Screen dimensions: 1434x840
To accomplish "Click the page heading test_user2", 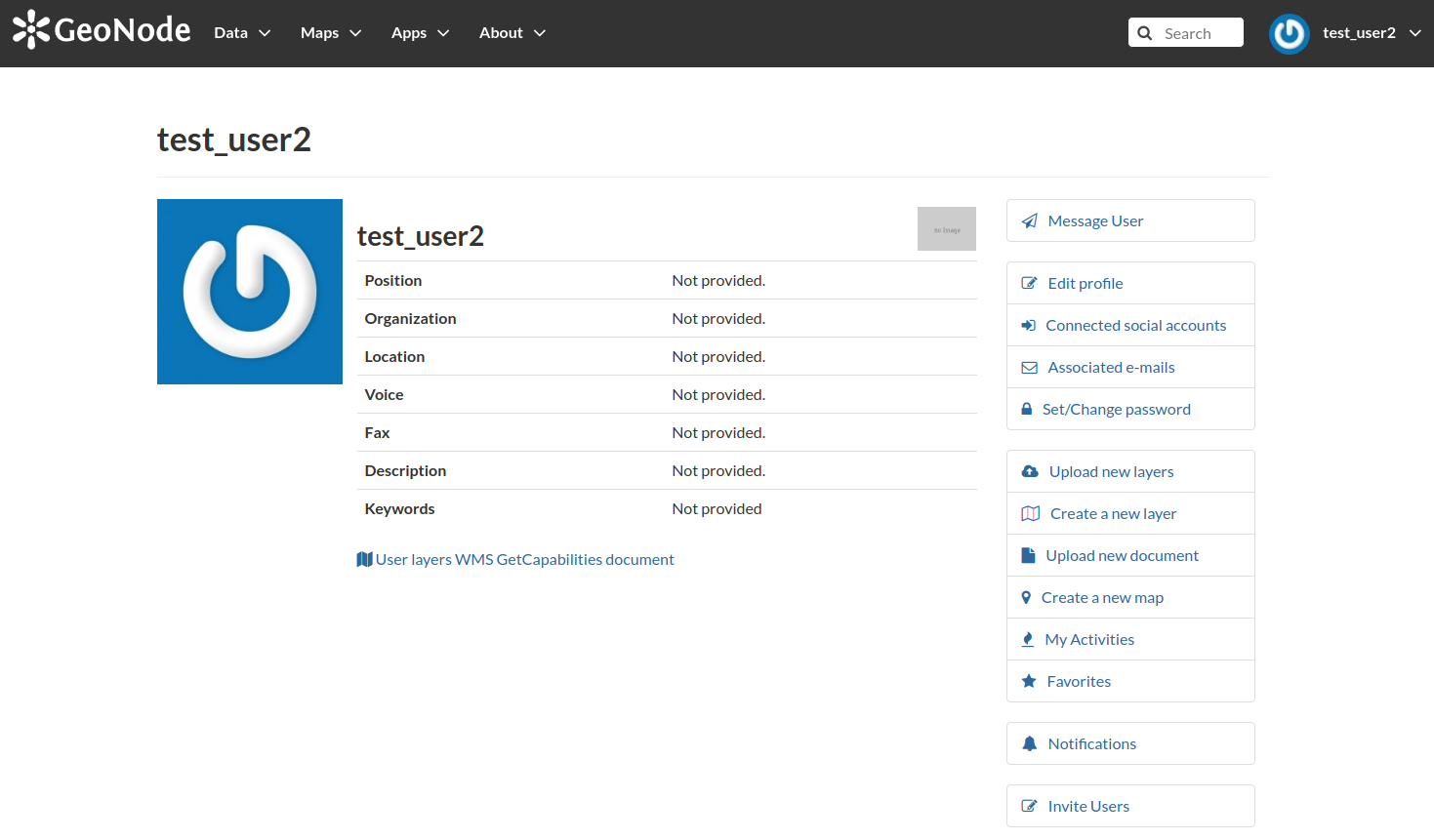I will click(x=234, y=140).
